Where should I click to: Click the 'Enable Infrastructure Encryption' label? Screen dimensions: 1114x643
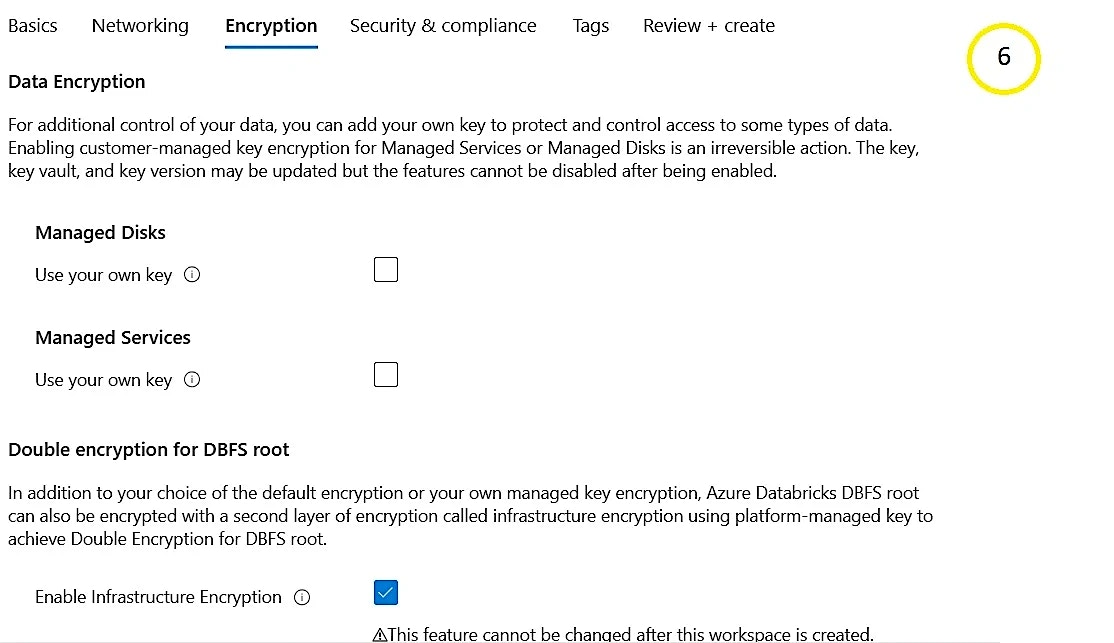tap(158, 597)
